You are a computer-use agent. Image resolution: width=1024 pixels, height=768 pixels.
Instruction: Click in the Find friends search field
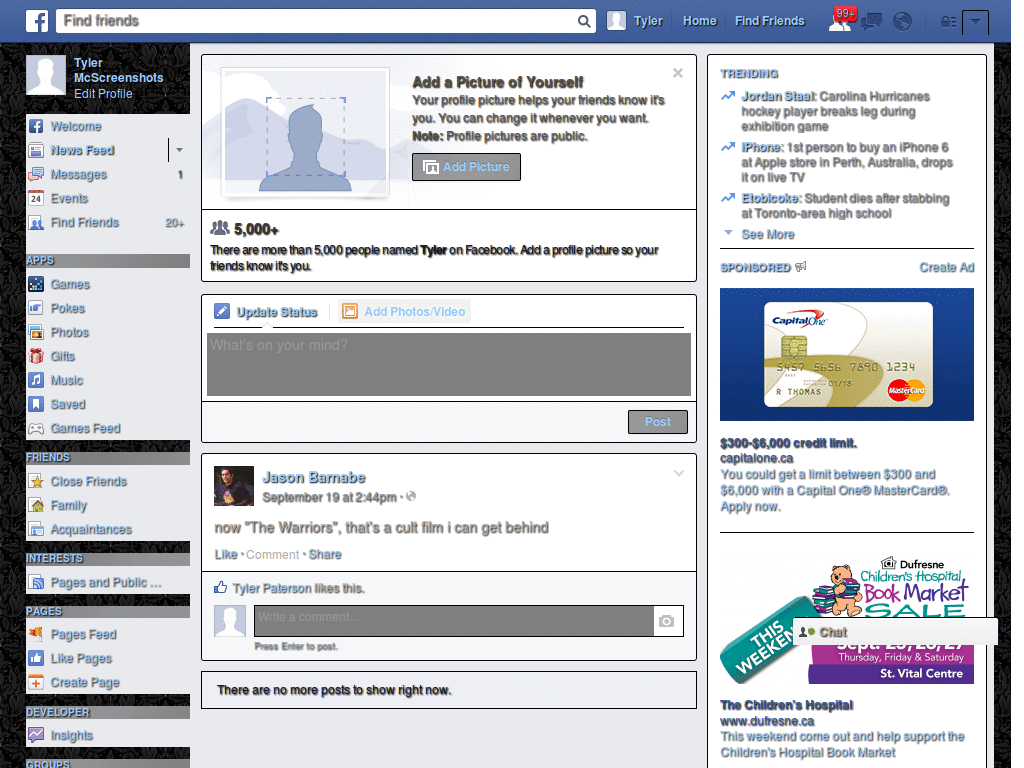[x=318, y=21]
